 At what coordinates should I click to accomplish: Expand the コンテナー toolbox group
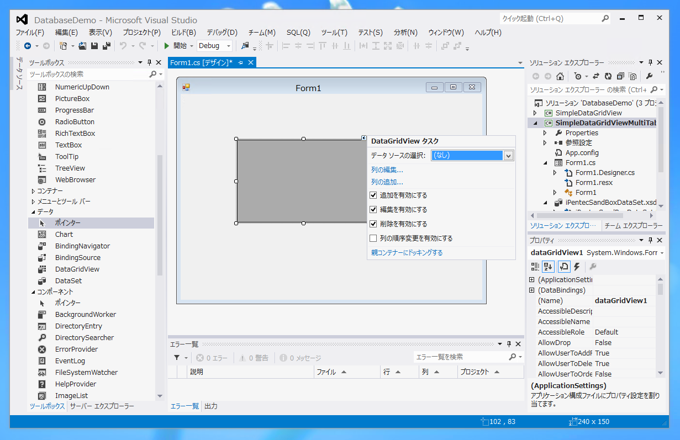click(33, 191)
